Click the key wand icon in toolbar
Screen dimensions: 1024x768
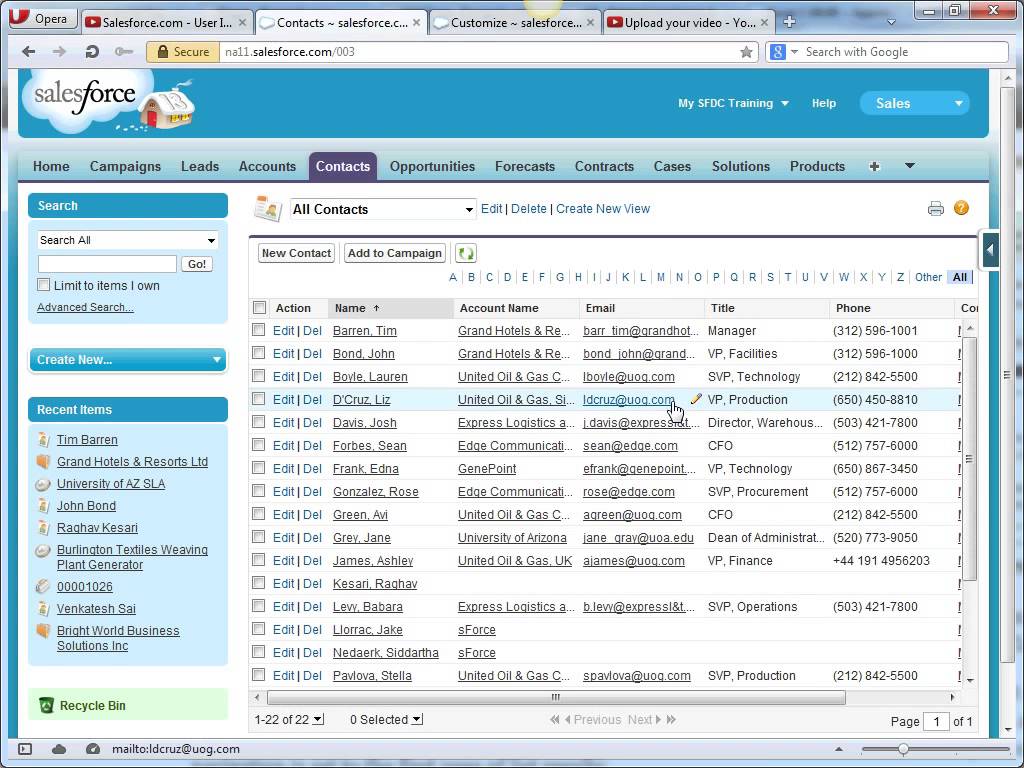(123, 52)
